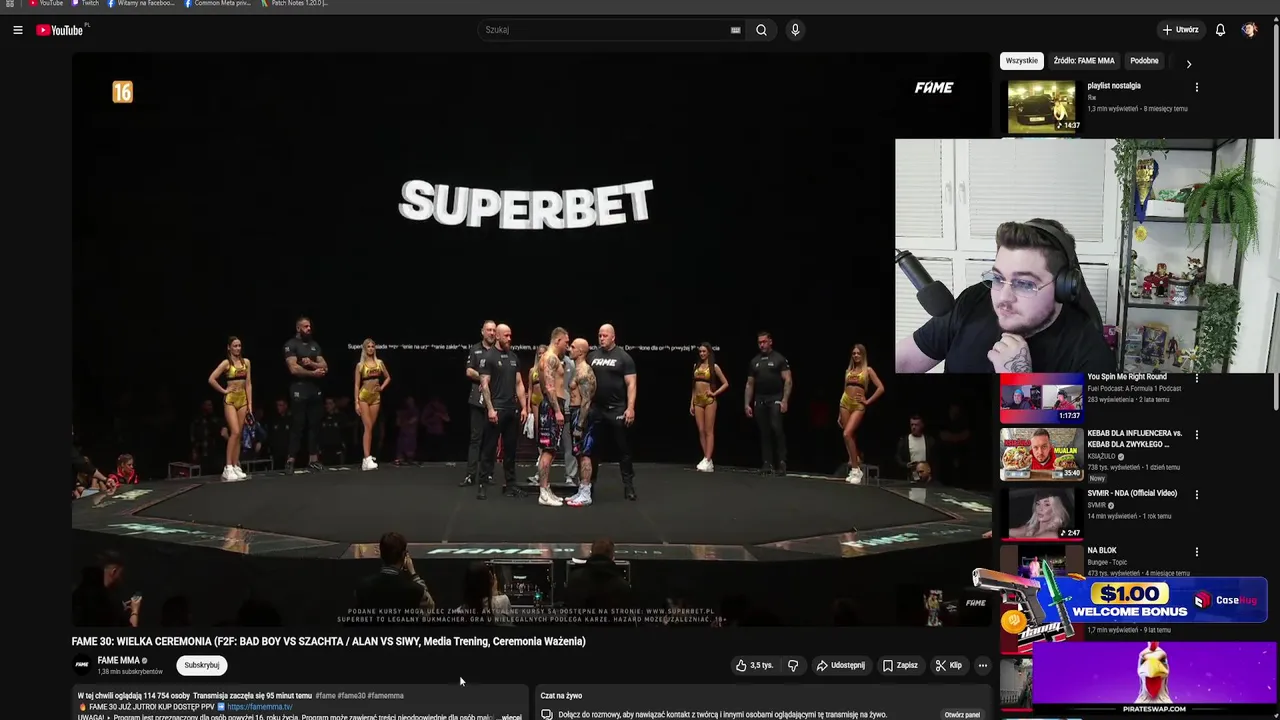Create a clip with Klip button

(948, 665)
